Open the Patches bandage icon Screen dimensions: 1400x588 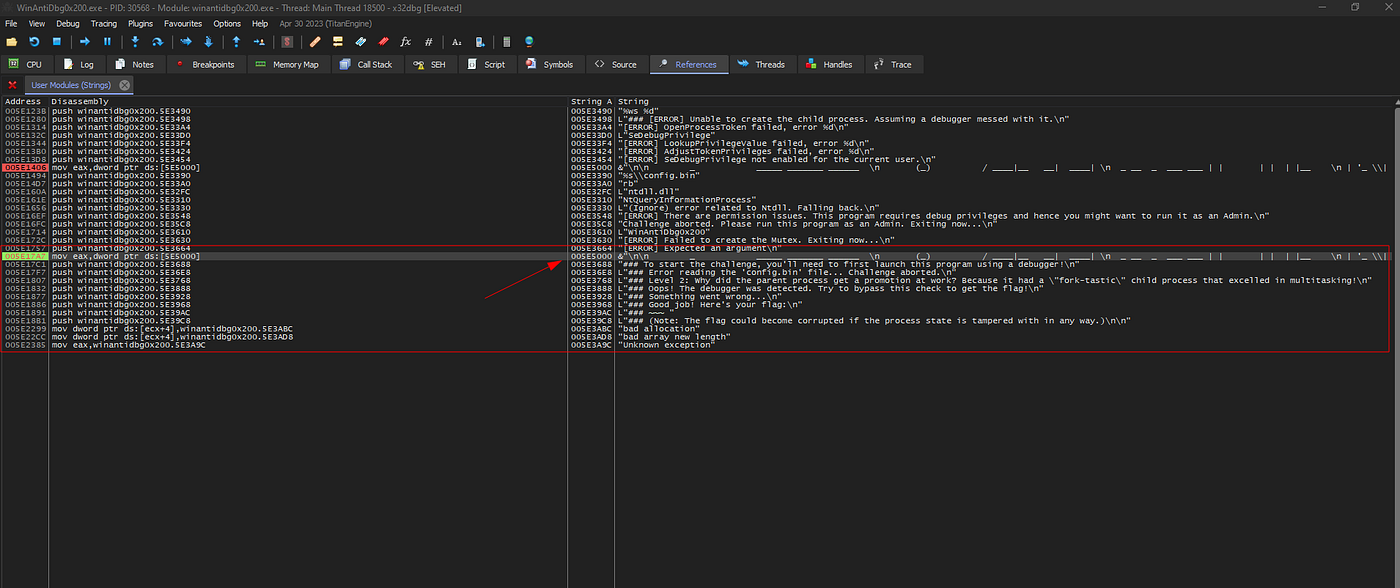pyautogui.click(x=315, y=42)
